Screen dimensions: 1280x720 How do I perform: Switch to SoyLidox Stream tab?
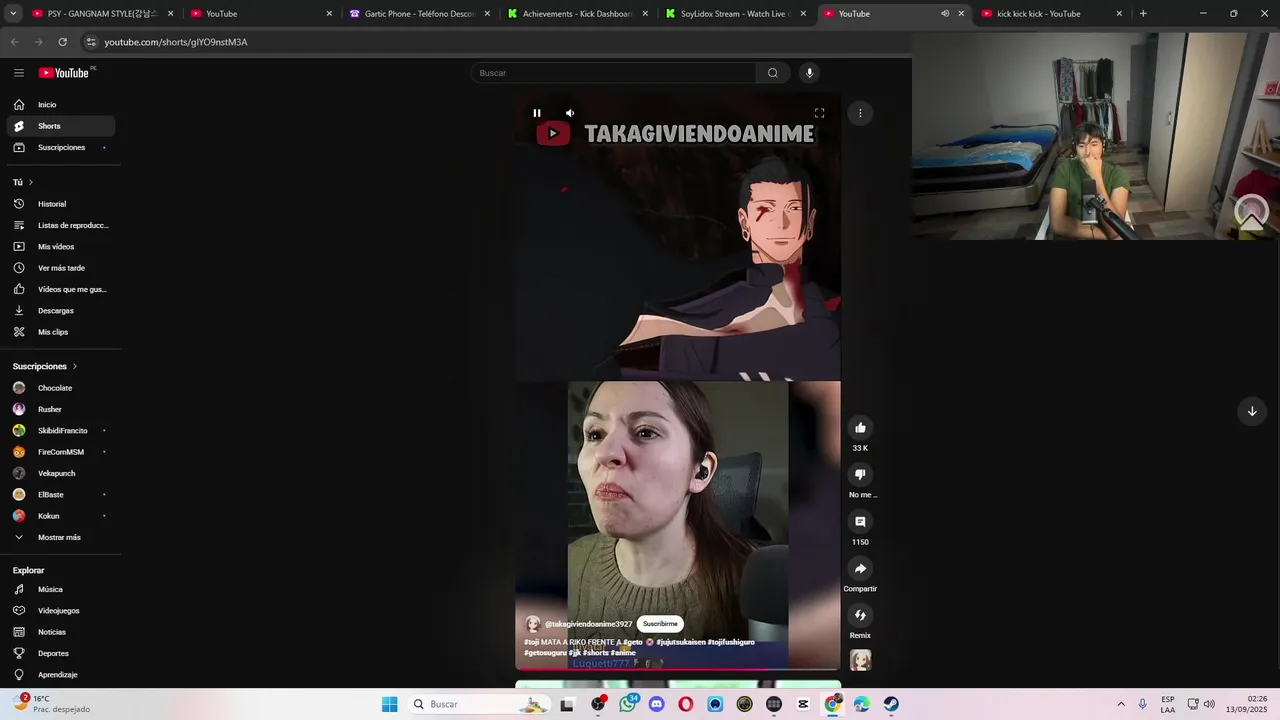tap(736, 14)
